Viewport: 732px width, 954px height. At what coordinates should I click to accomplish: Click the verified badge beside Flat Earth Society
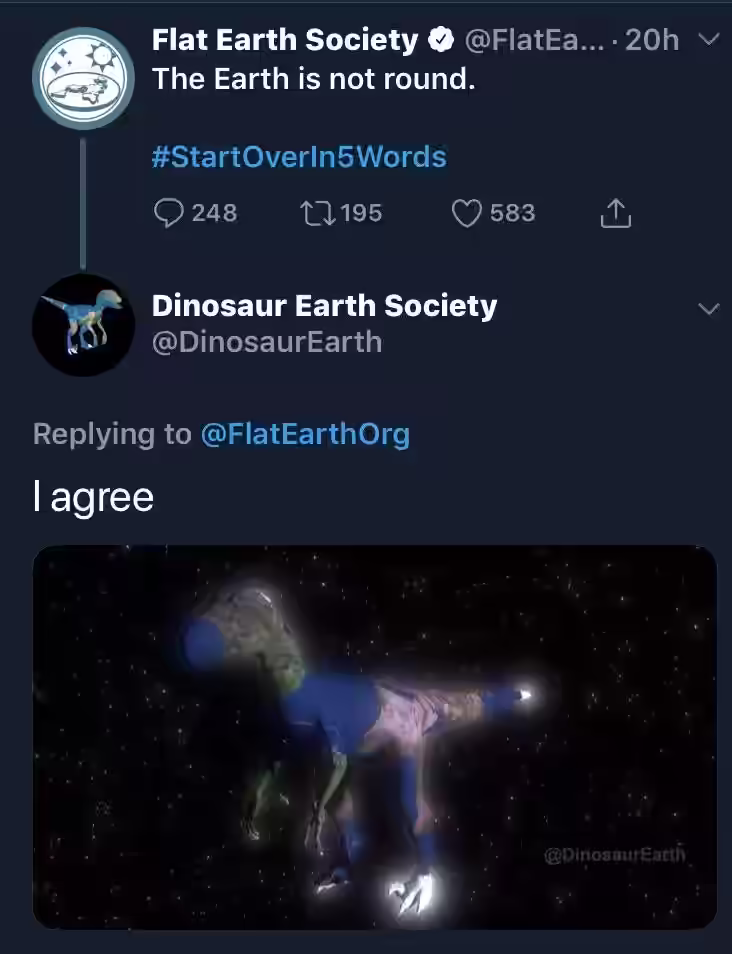tap(441, 40)
